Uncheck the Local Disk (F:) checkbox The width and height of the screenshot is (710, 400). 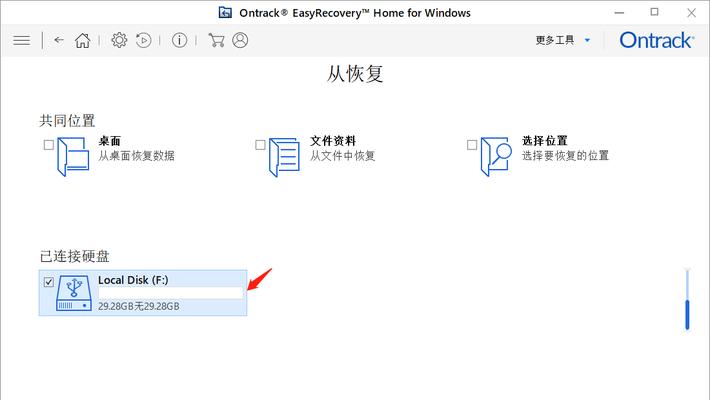pos(48,282)
